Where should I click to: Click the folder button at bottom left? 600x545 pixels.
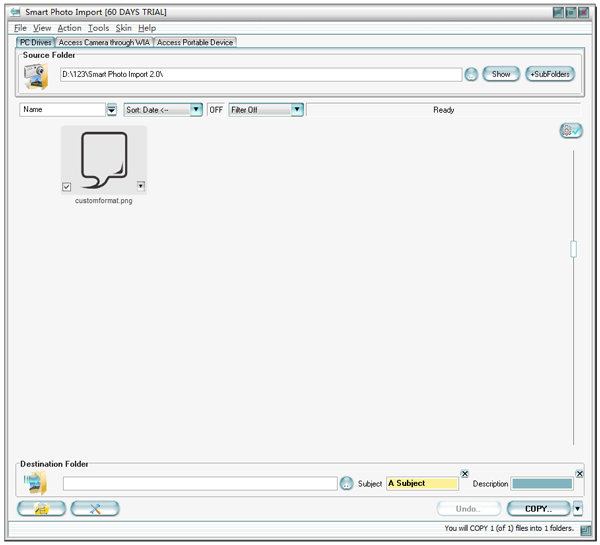coord(42,508)
